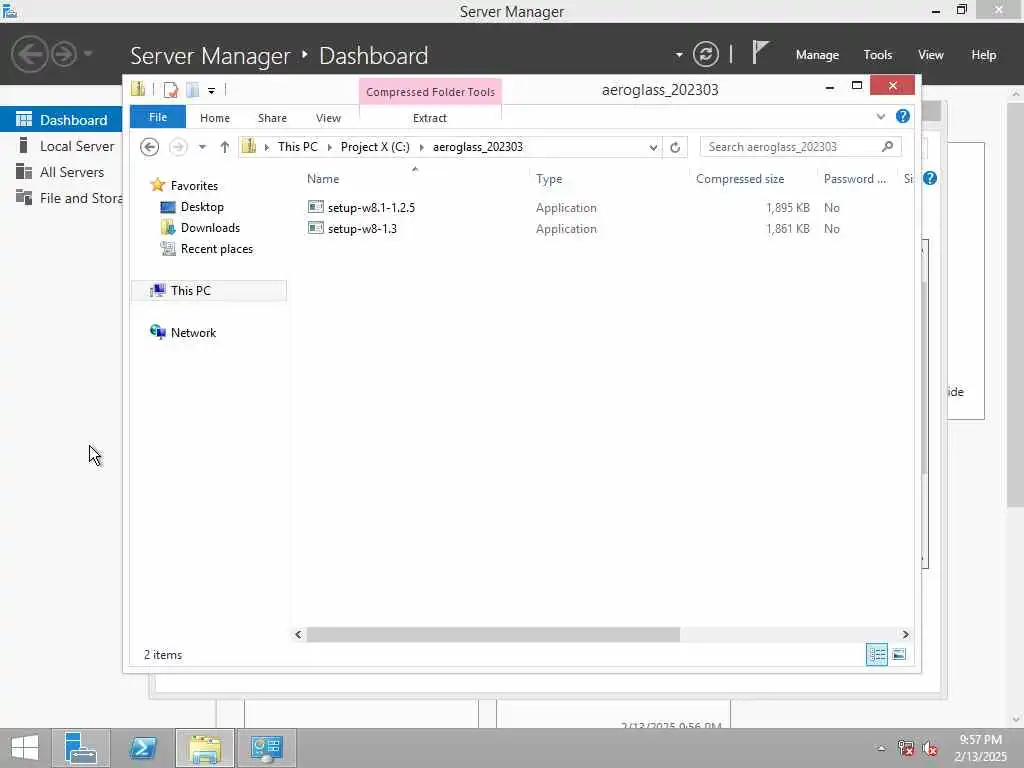
Task: Select This PC in navigation pane
Action: pos(190,291)
